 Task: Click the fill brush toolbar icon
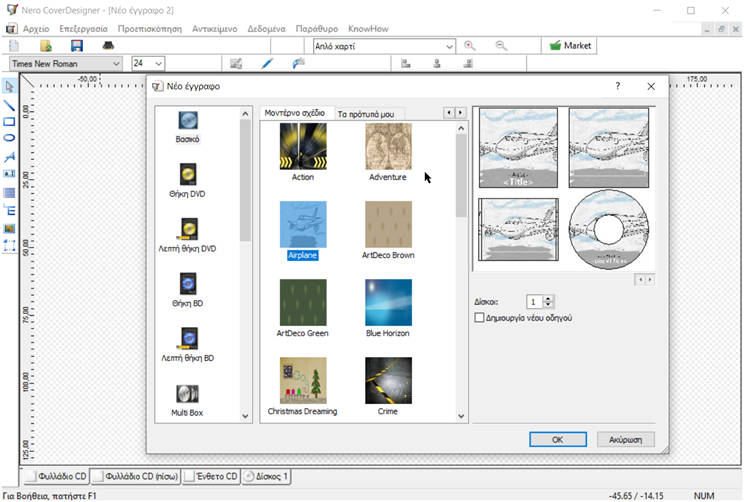pyautogui.click(x=298, y=63)
